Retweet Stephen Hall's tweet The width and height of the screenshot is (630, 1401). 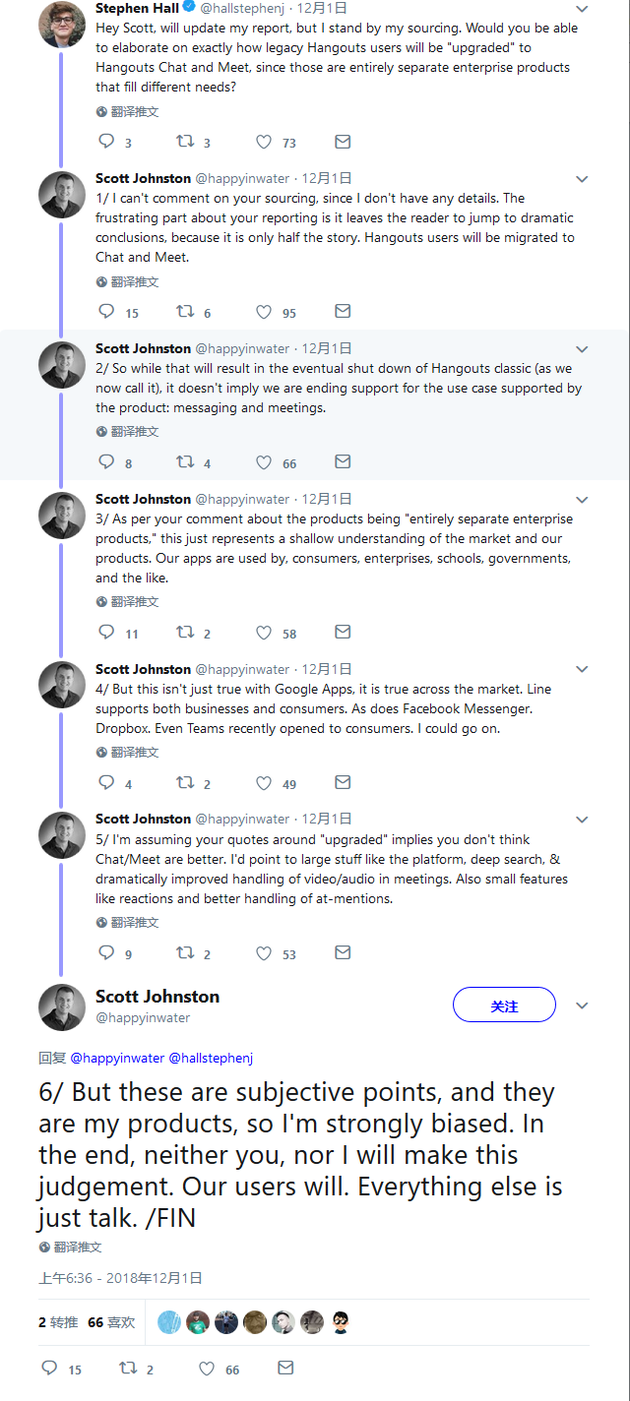(185, 142)
